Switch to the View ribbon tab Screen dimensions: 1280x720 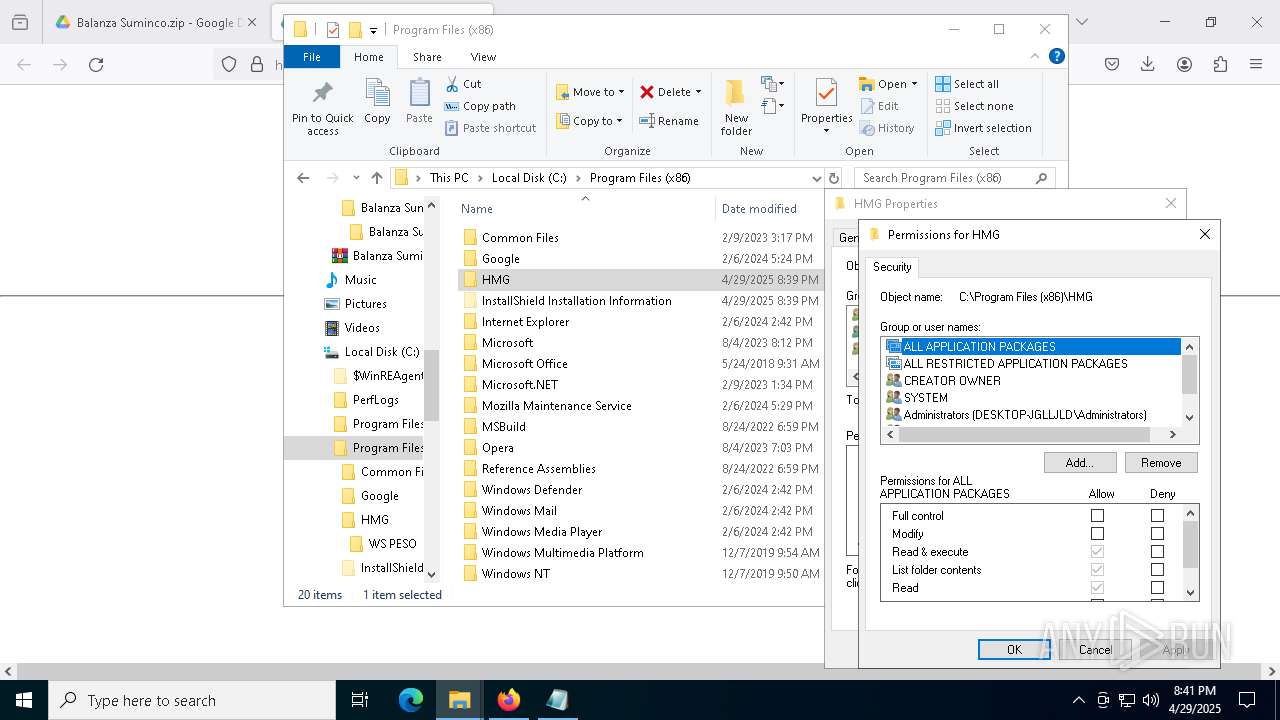483,57
